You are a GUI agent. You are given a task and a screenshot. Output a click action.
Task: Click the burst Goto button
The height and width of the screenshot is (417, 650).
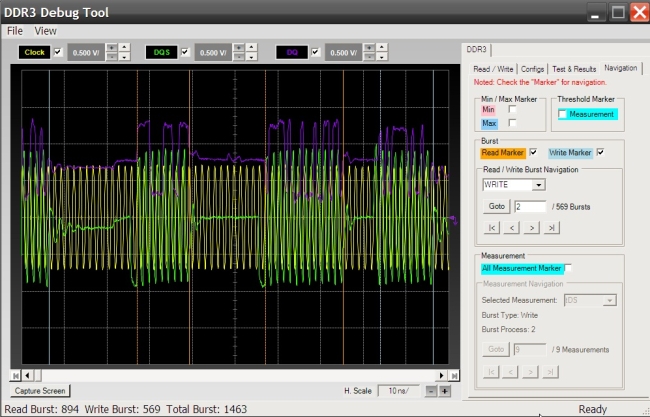[497, 206]
